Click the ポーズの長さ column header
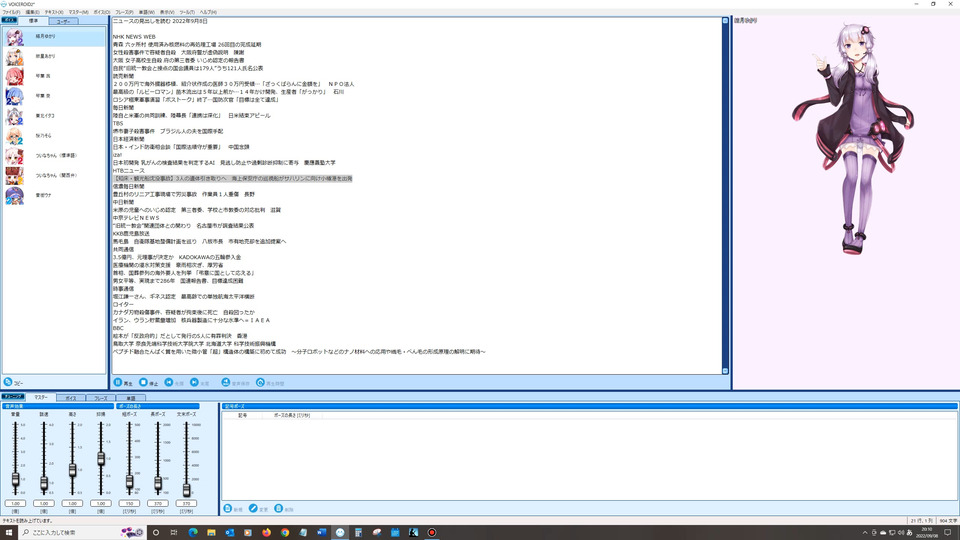 [x=292, y=415]
